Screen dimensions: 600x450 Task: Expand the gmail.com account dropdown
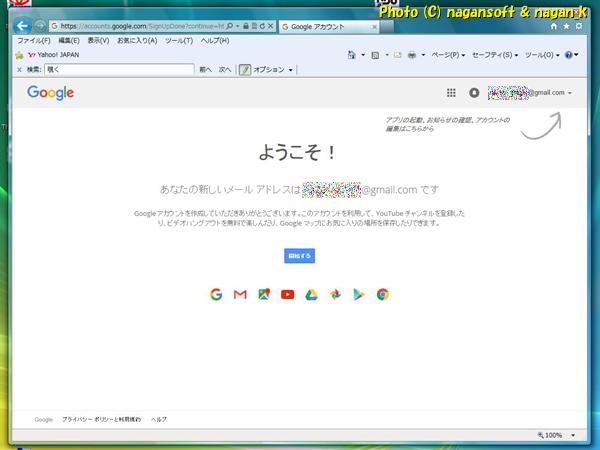[x=569, y=93]
